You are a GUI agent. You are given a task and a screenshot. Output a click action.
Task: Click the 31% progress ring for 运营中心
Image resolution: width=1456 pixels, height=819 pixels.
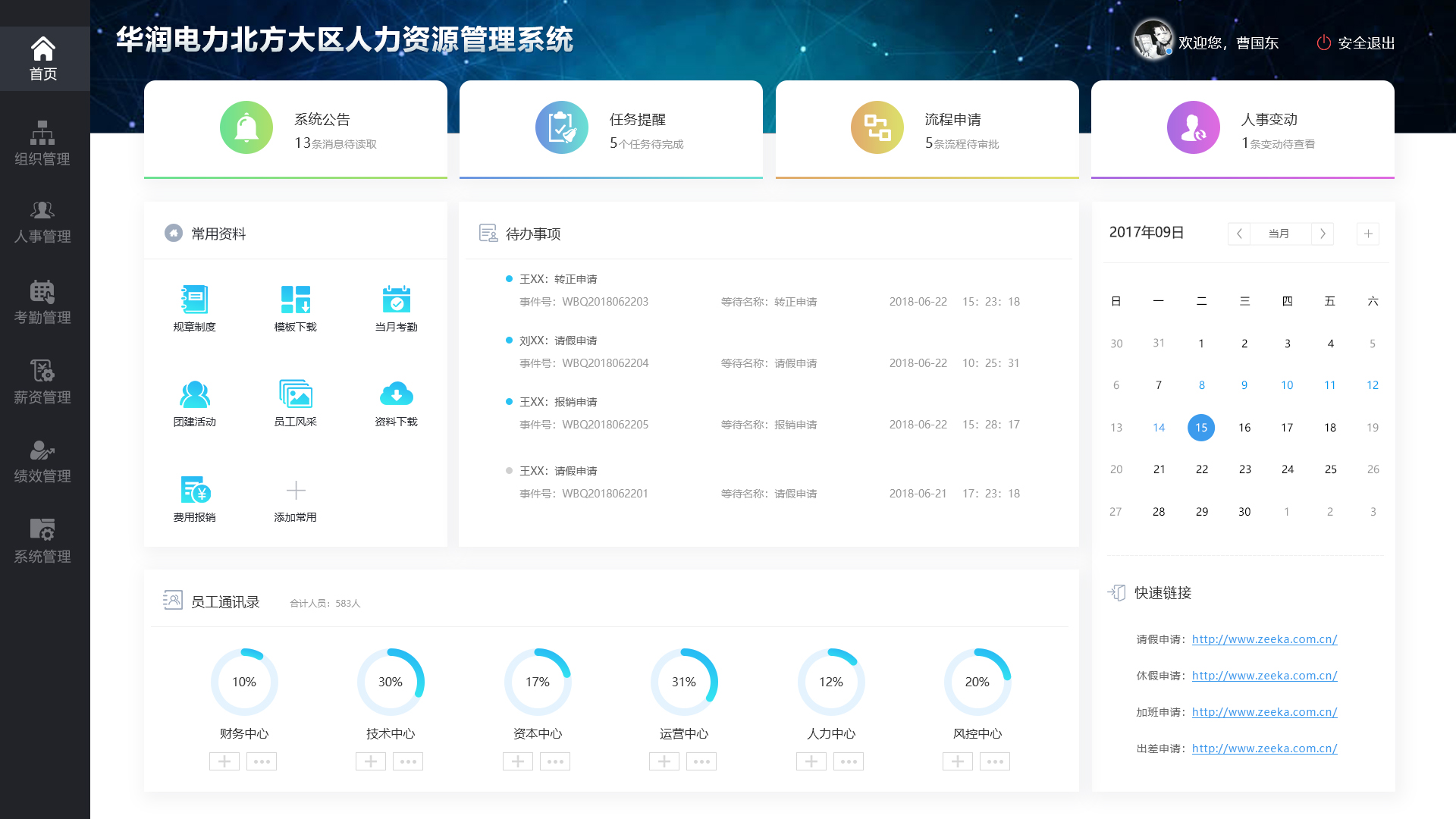coord(684,682)
